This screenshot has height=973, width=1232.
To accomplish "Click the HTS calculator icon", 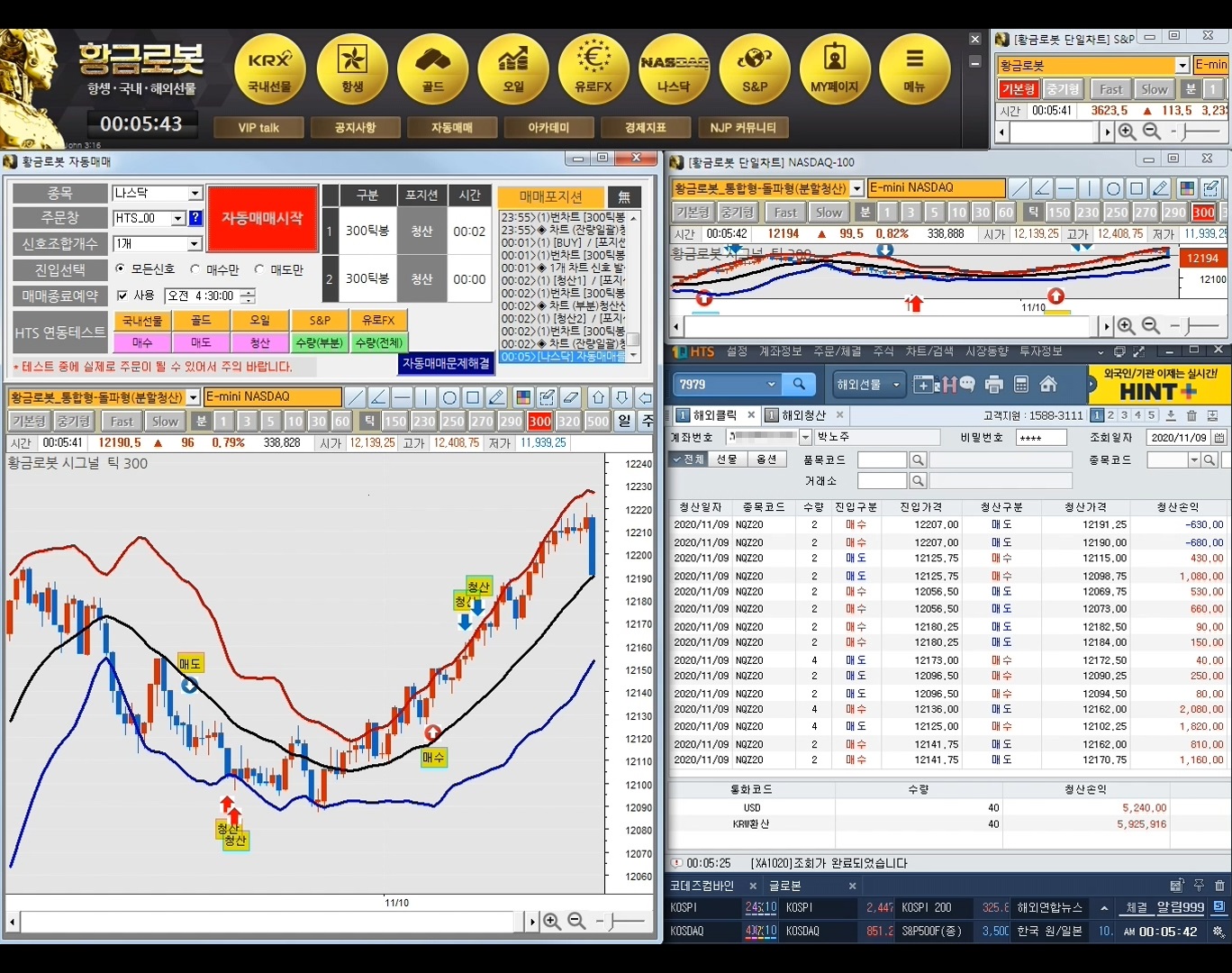I will pyautogui.click(x=1021, y=385).
